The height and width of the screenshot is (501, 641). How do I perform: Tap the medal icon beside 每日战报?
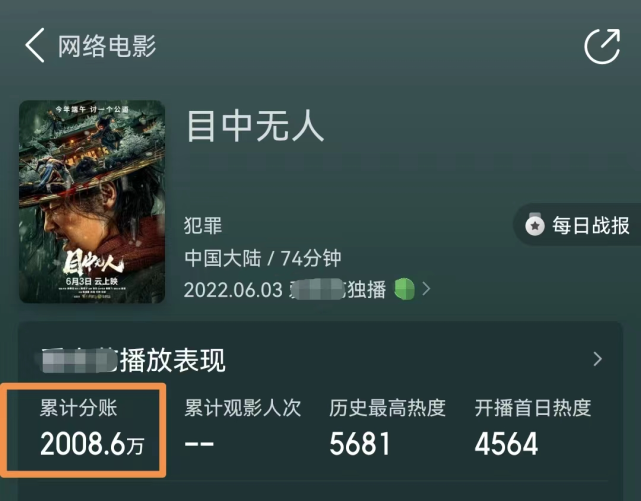pos(535,225)
